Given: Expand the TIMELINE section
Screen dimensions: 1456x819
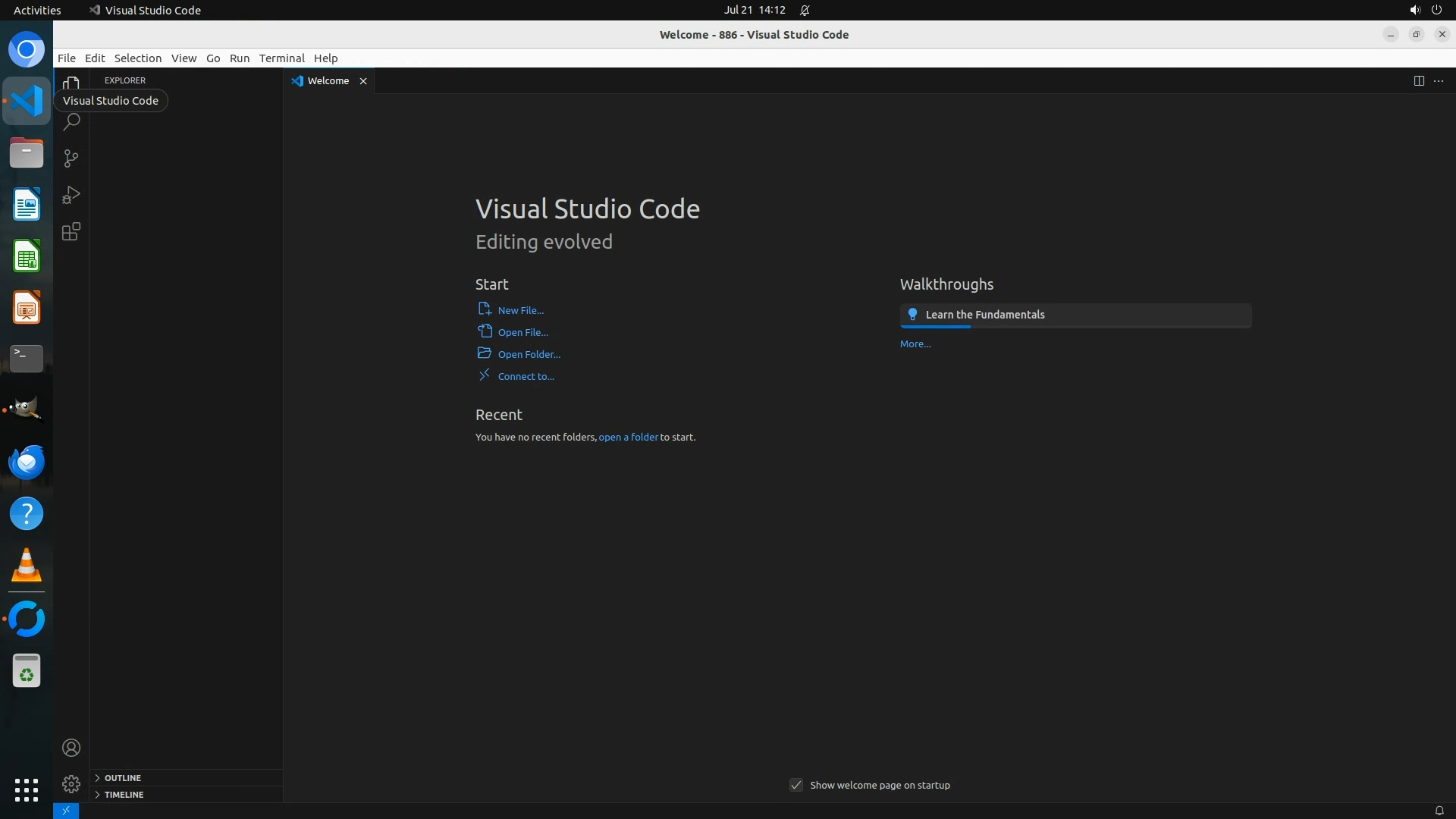Looking at the screenshot, I should (124, 795).
